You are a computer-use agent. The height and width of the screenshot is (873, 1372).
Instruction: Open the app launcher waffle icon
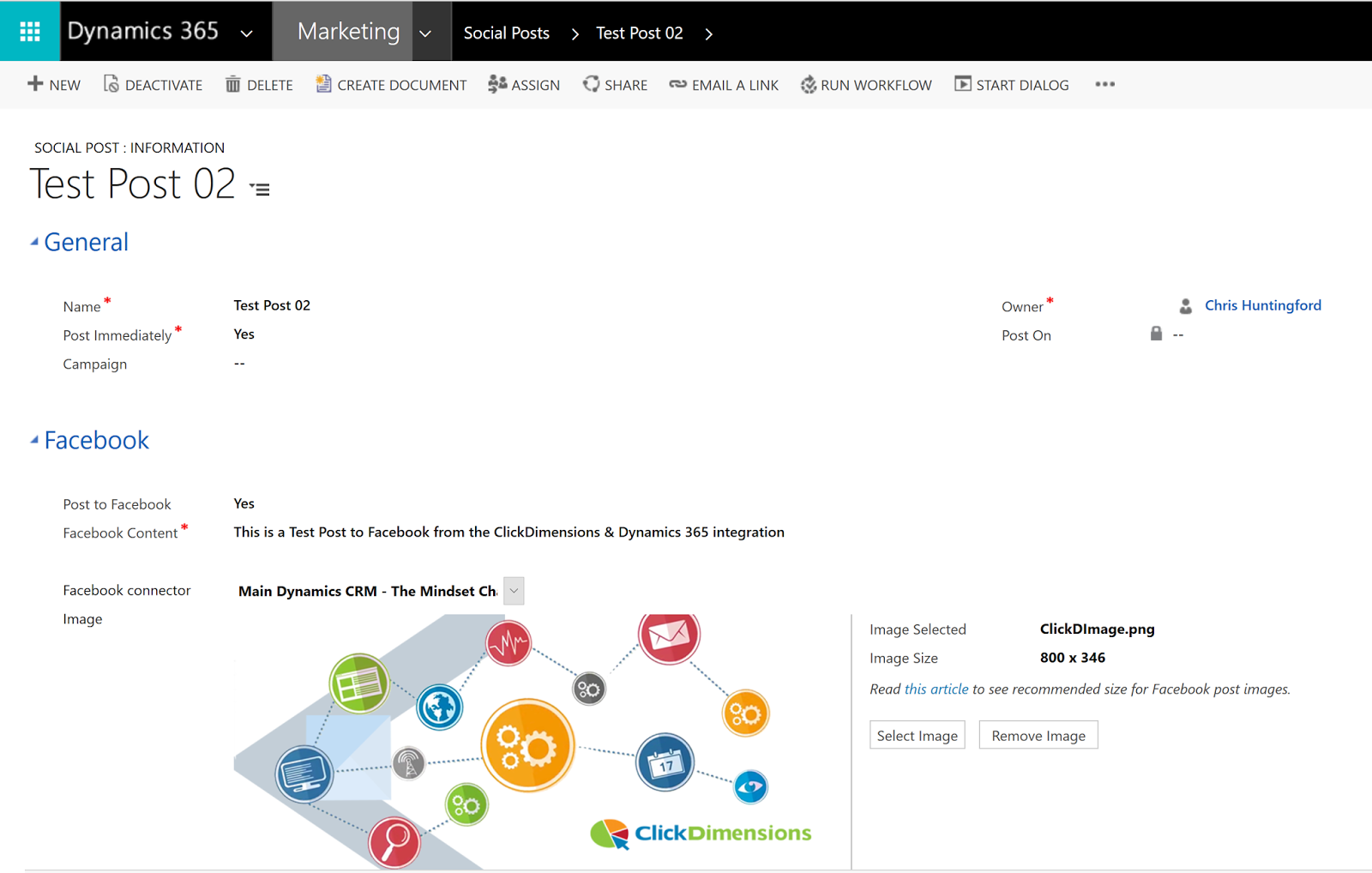pos(30,31)
